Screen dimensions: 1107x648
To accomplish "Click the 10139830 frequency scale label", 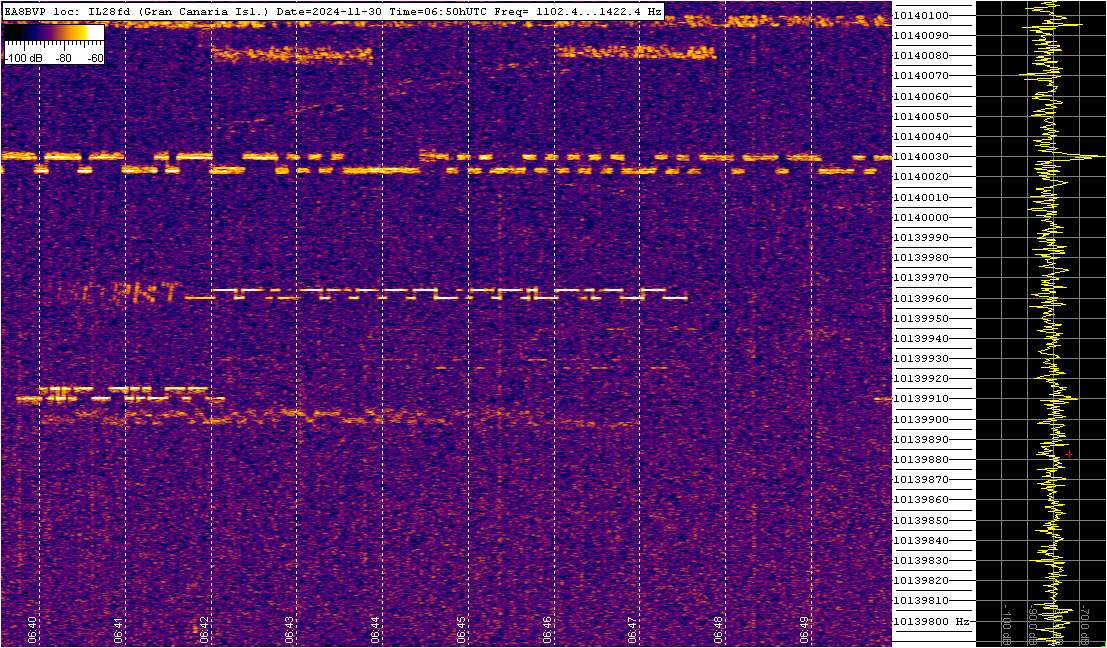I will (x=921, y=560).
